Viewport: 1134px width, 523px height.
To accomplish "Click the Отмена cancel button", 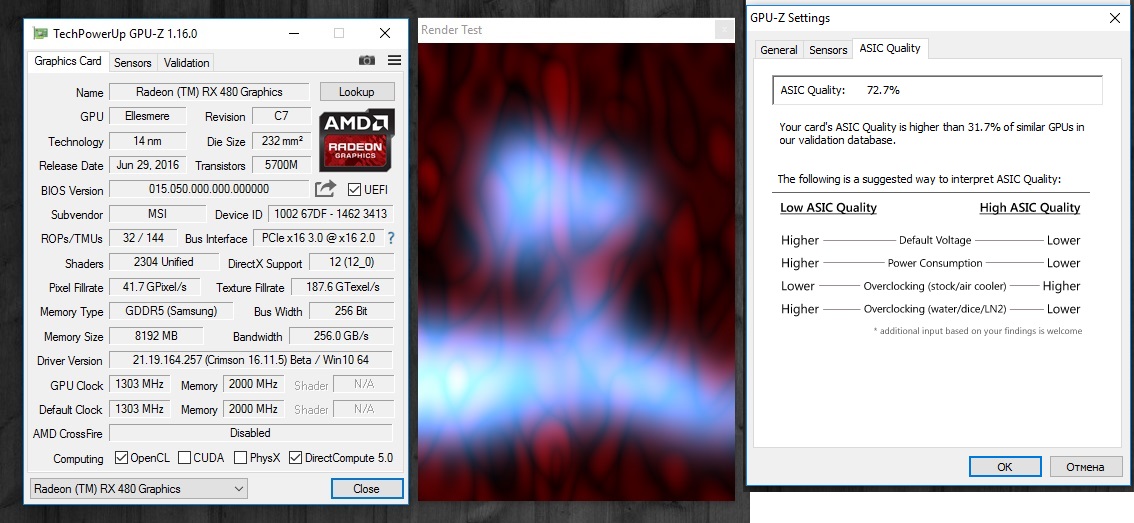I will click(x=1086, y=467).
